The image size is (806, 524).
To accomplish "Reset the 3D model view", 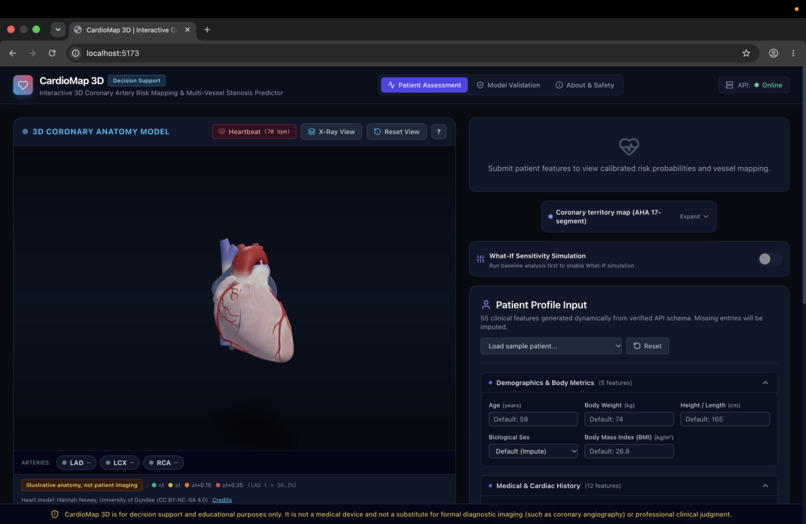I will coord(396,132).
